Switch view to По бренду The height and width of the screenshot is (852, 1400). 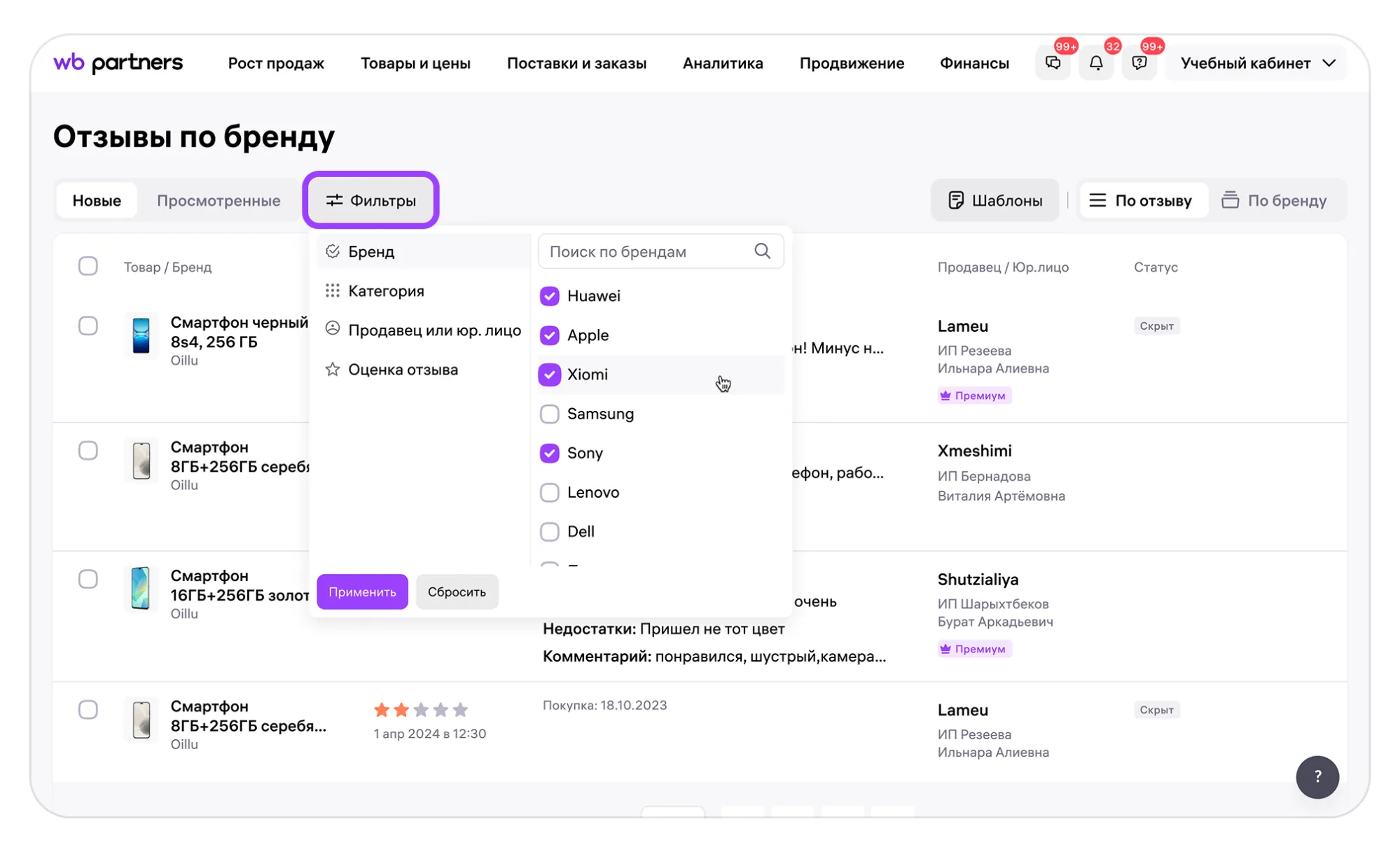click(1275, 200)
